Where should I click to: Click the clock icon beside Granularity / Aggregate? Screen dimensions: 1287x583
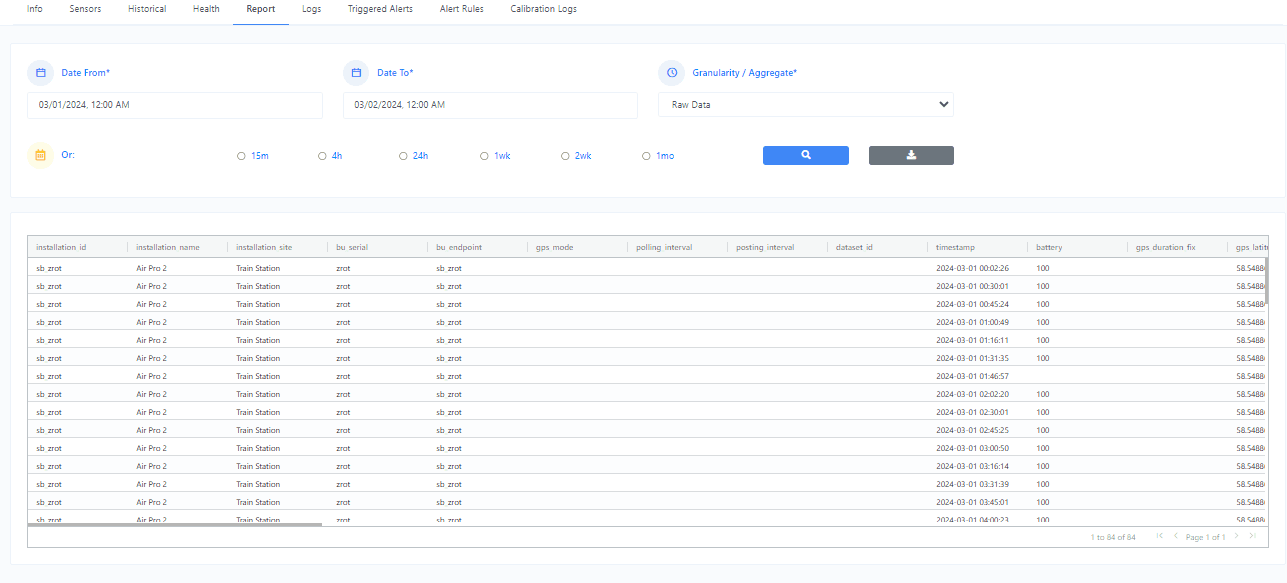pyautogui.click(x=672, y=73)
